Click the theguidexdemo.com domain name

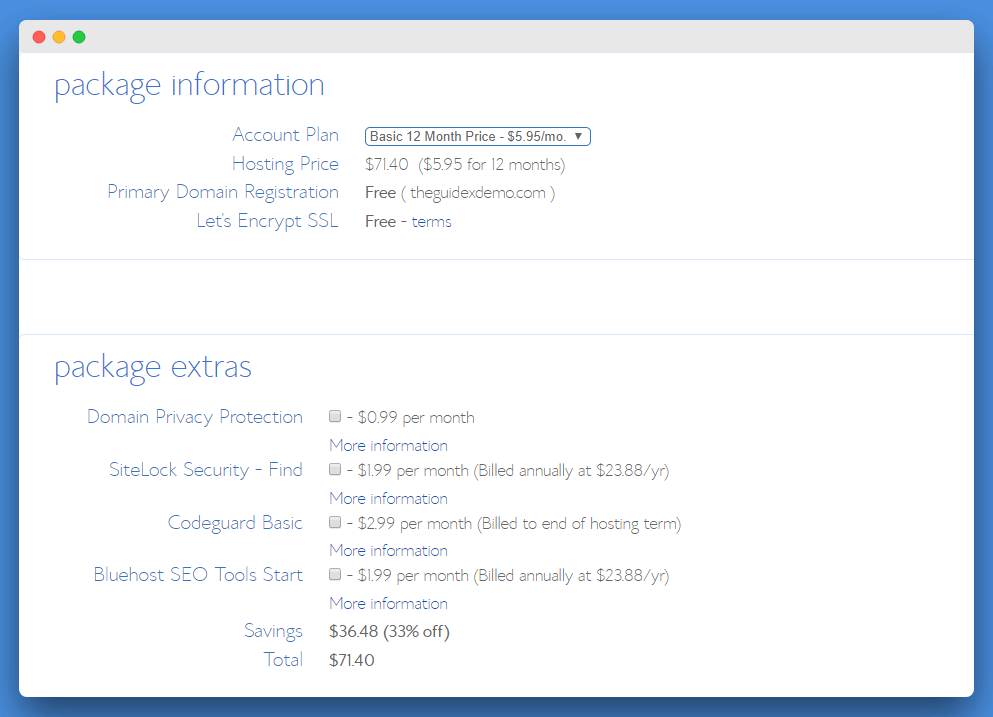click(478, 193)
